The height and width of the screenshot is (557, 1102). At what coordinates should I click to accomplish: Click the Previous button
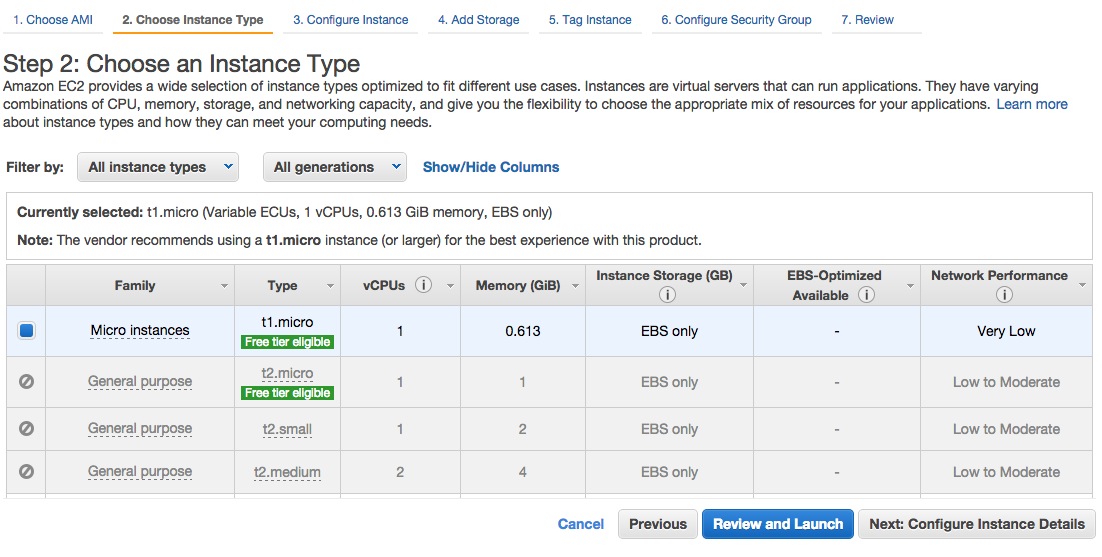click(x=658, y=524)
